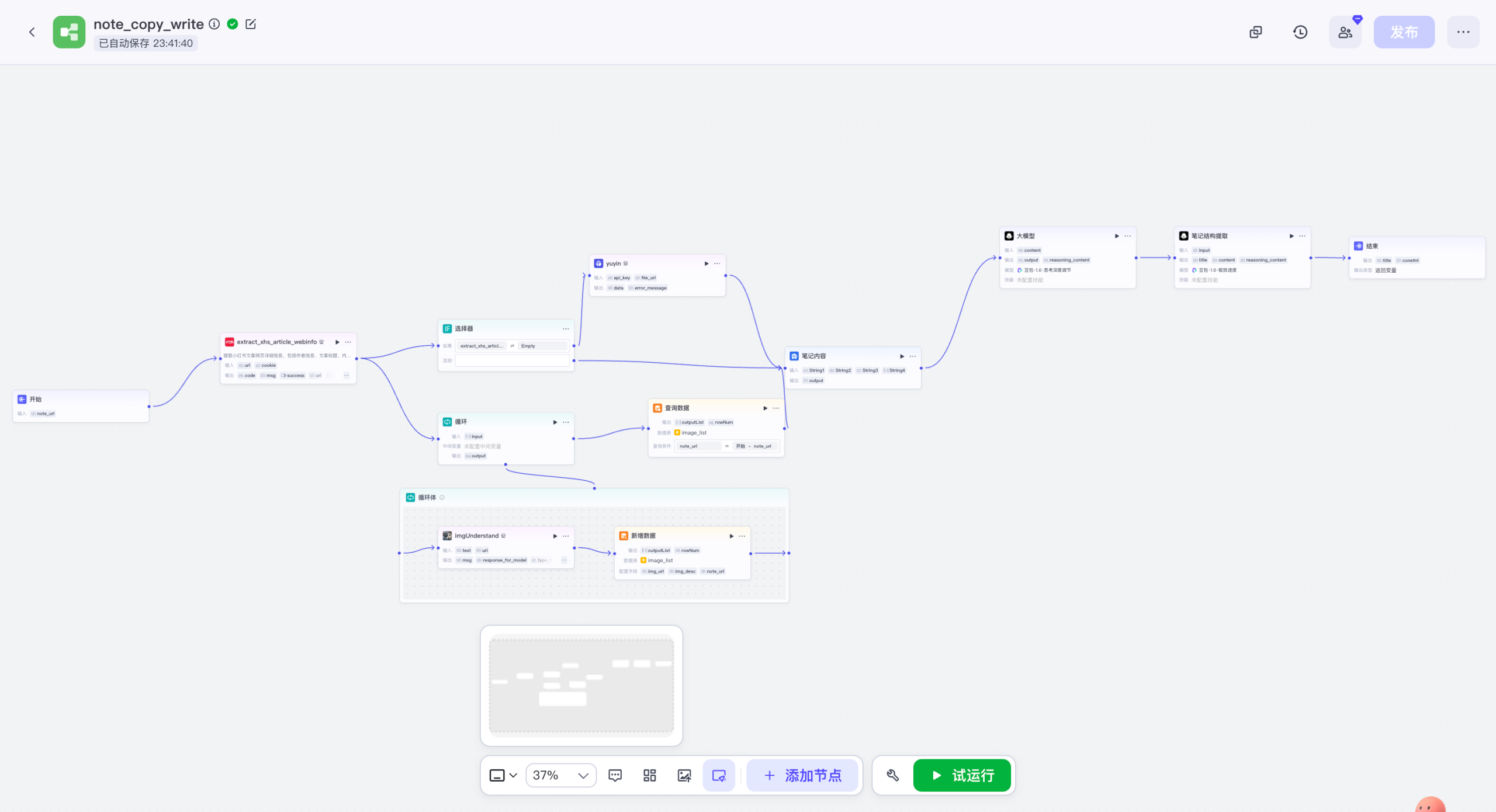Viewport: 1496px width, 812px height.
Task: Auto-arrange nodes with the grid icon
Action: click(x=650, y=775)
